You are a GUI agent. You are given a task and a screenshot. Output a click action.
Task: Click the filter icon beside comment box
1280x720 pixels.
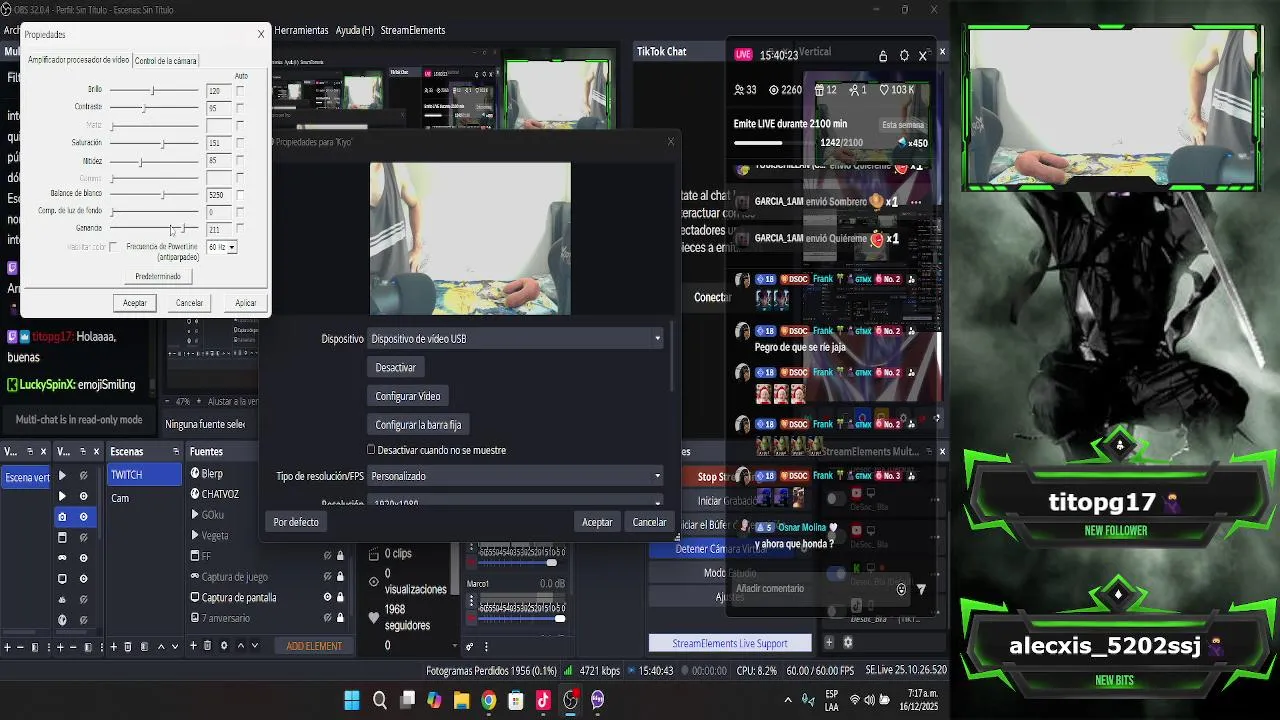pyautogui.click(x=921, y=590)
